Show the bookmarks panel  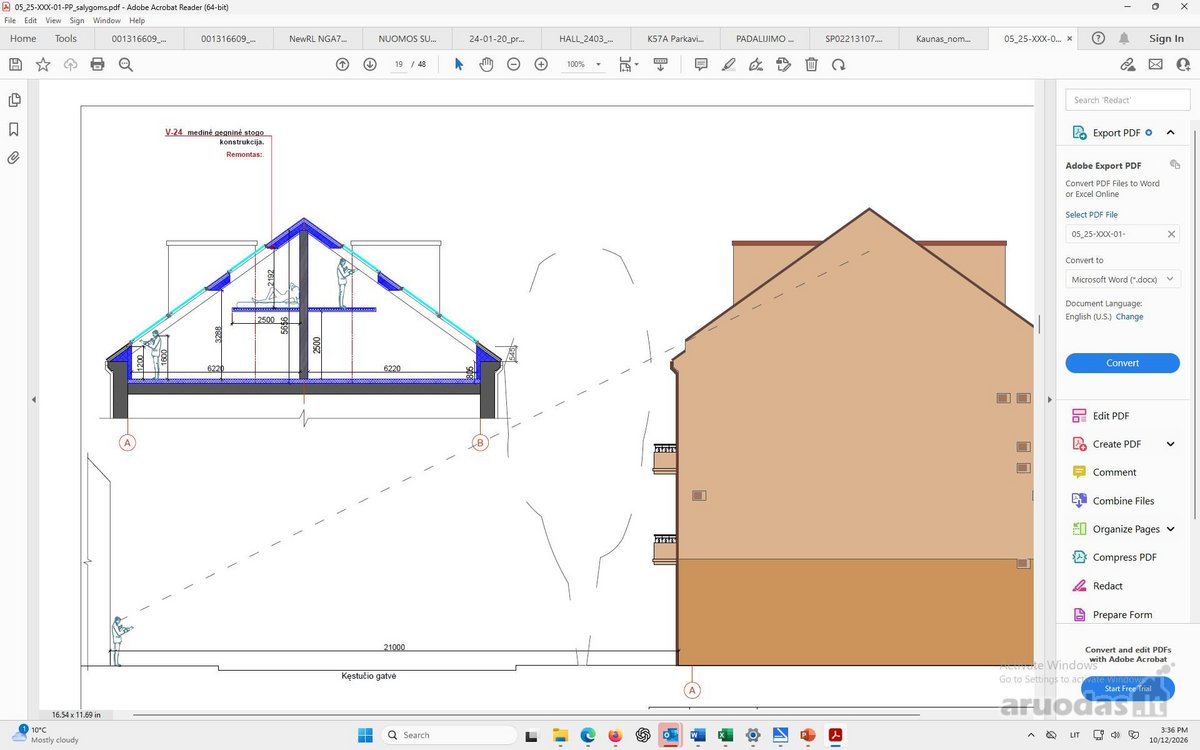point(14,129)
